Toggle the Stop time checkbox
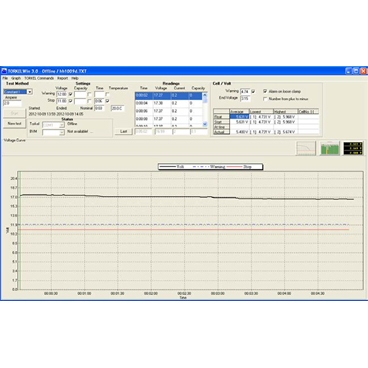This screenshot has width=368, height=368. tap(107, 101)
